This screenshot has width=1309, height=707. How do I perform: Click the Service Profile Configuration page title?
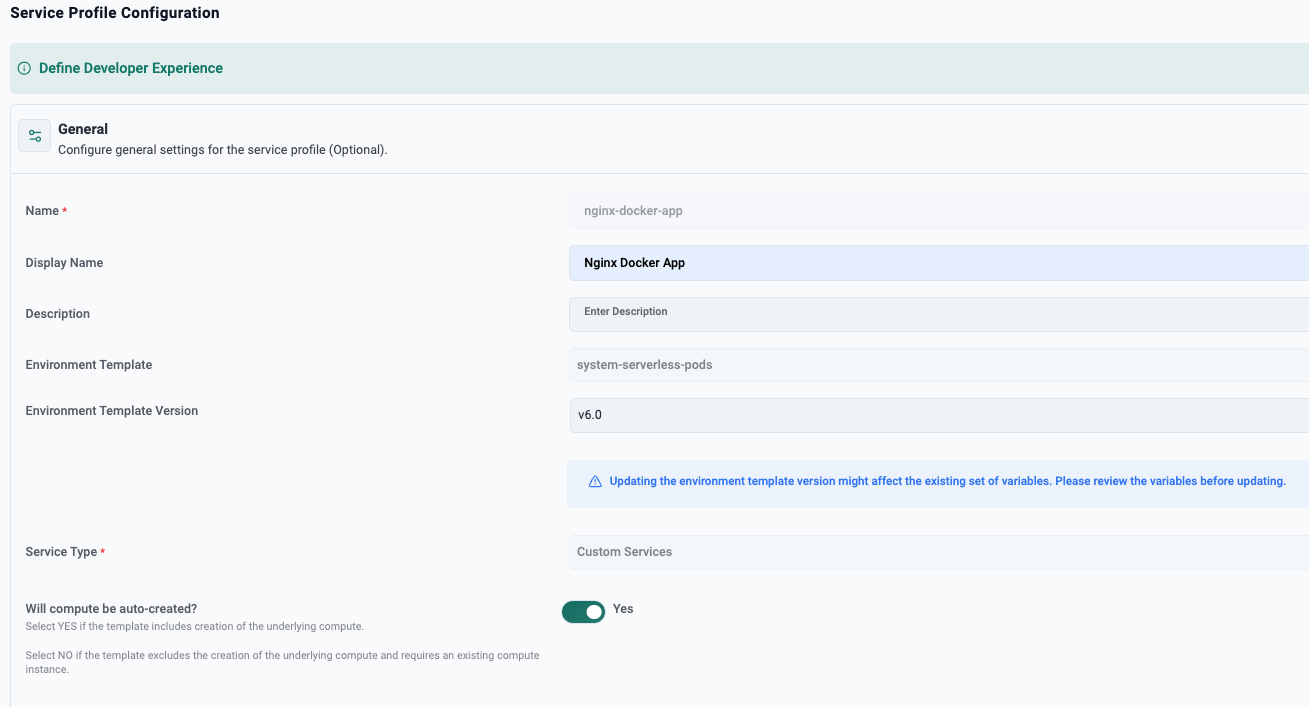click(115, 13)
